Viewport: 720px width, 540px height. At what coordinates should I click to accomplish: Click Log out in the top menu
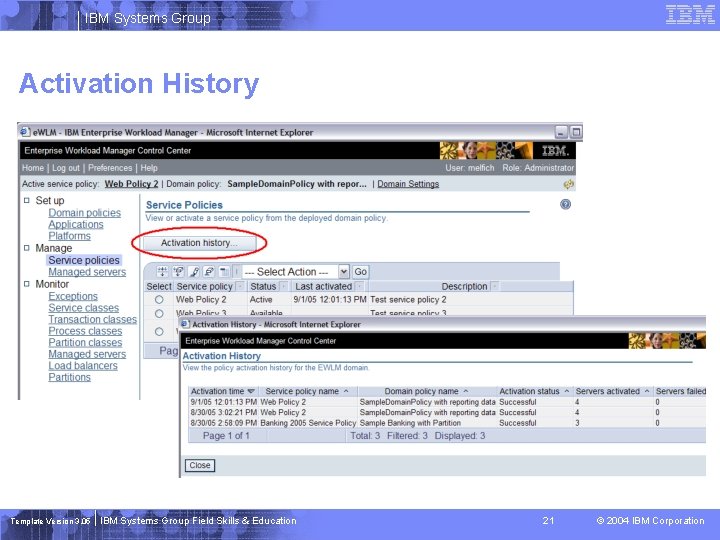pyautogui.click(x=66, y=168)
